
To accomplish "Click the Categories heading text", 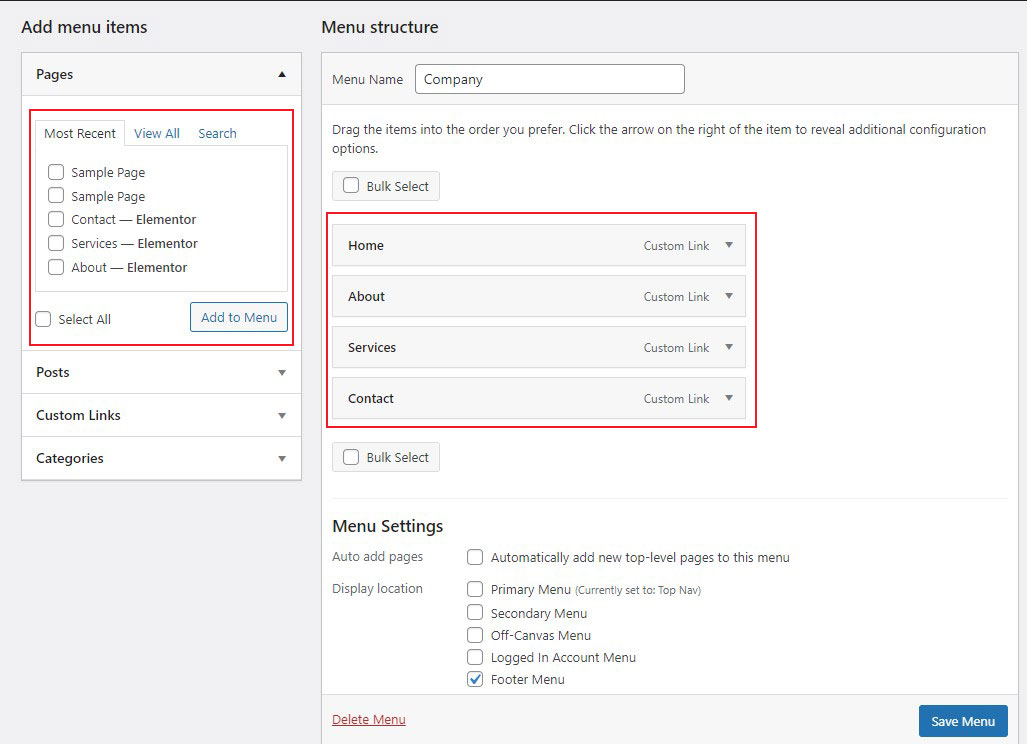I will click(69, 458).
